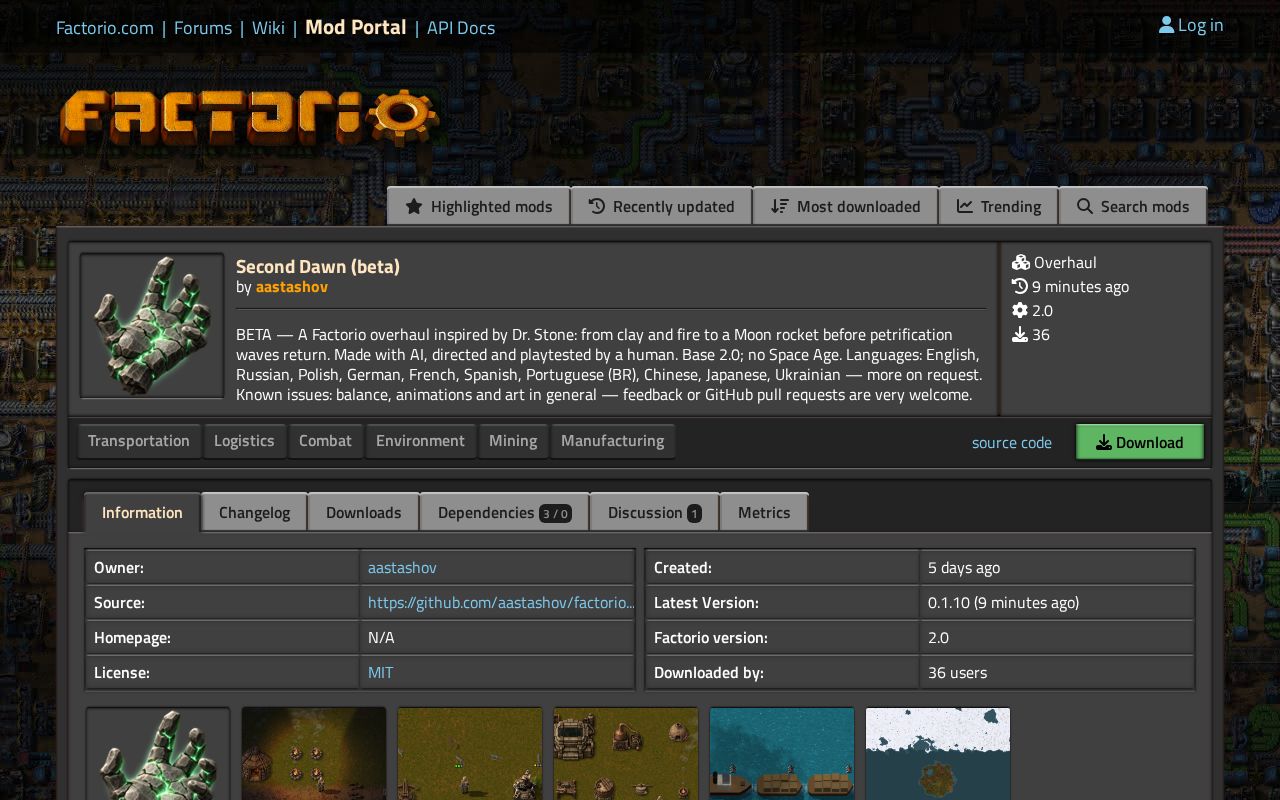Select the Information tab
The width and height of the screenshot is (1280, 800).
click(x=142, y=512)
